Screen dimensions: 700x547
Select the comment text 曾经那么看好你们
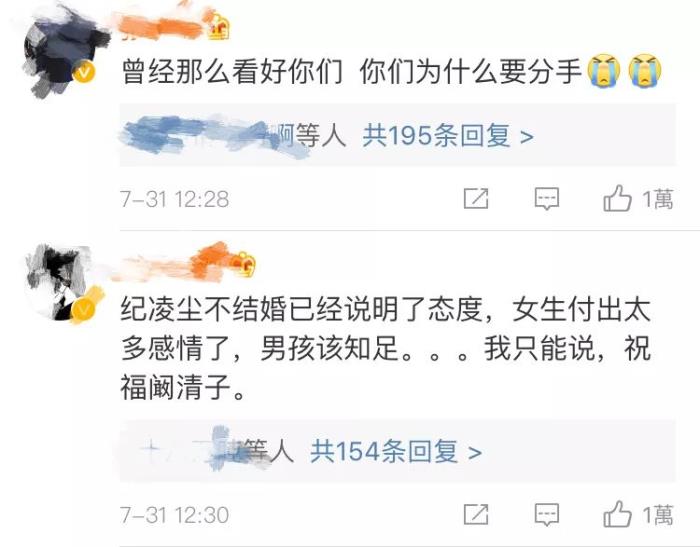click(x=232, y=71)
